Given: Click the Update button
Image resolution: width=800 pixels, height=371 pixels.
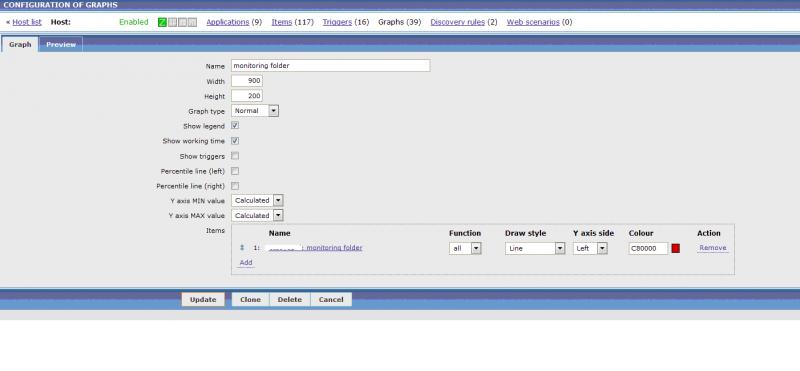Looking at the screenshot, I should (x=203, y=300).
